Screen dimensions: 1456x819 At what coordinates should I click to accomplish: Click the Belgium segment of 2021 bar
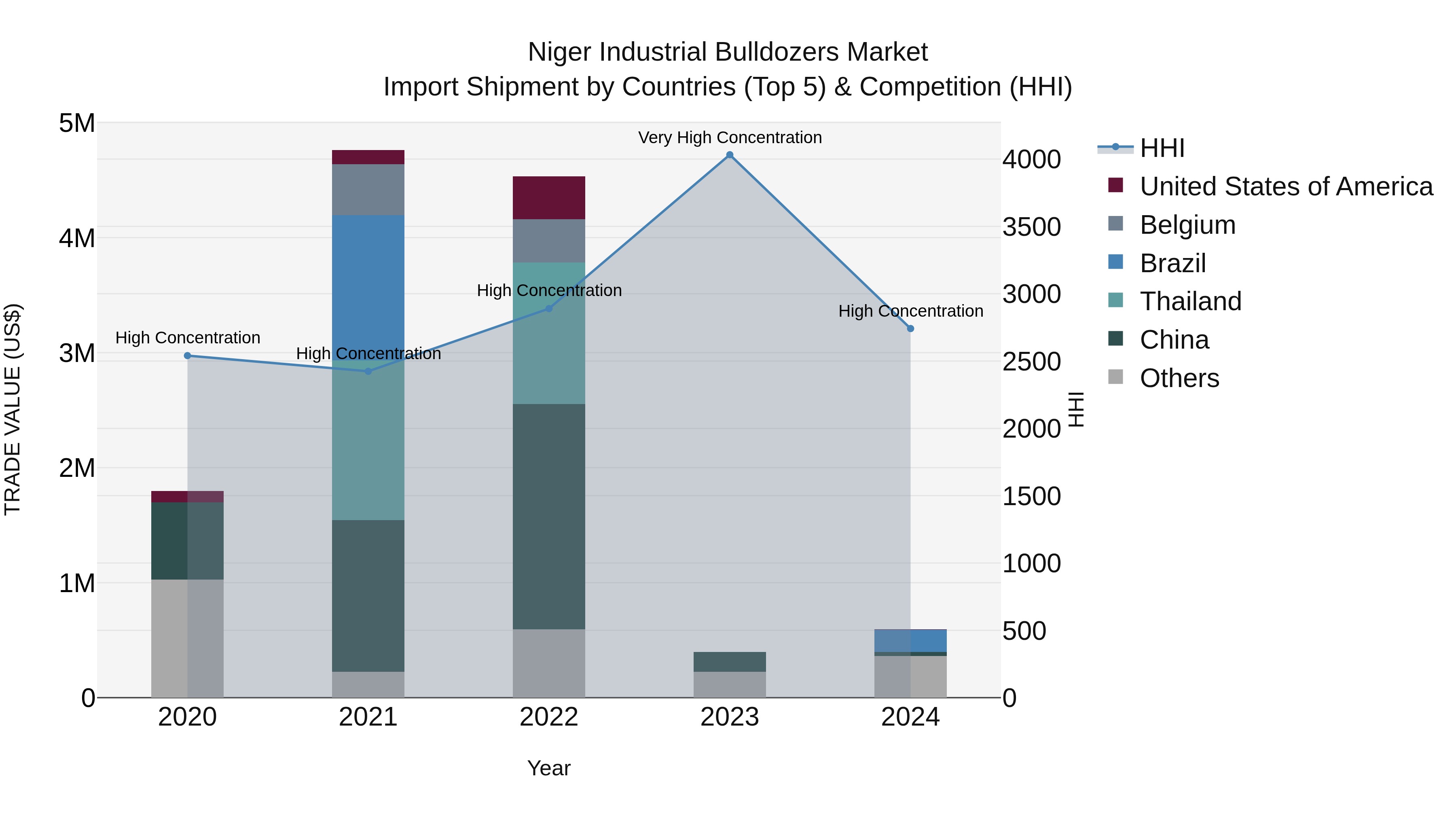[x=368, y=190]
